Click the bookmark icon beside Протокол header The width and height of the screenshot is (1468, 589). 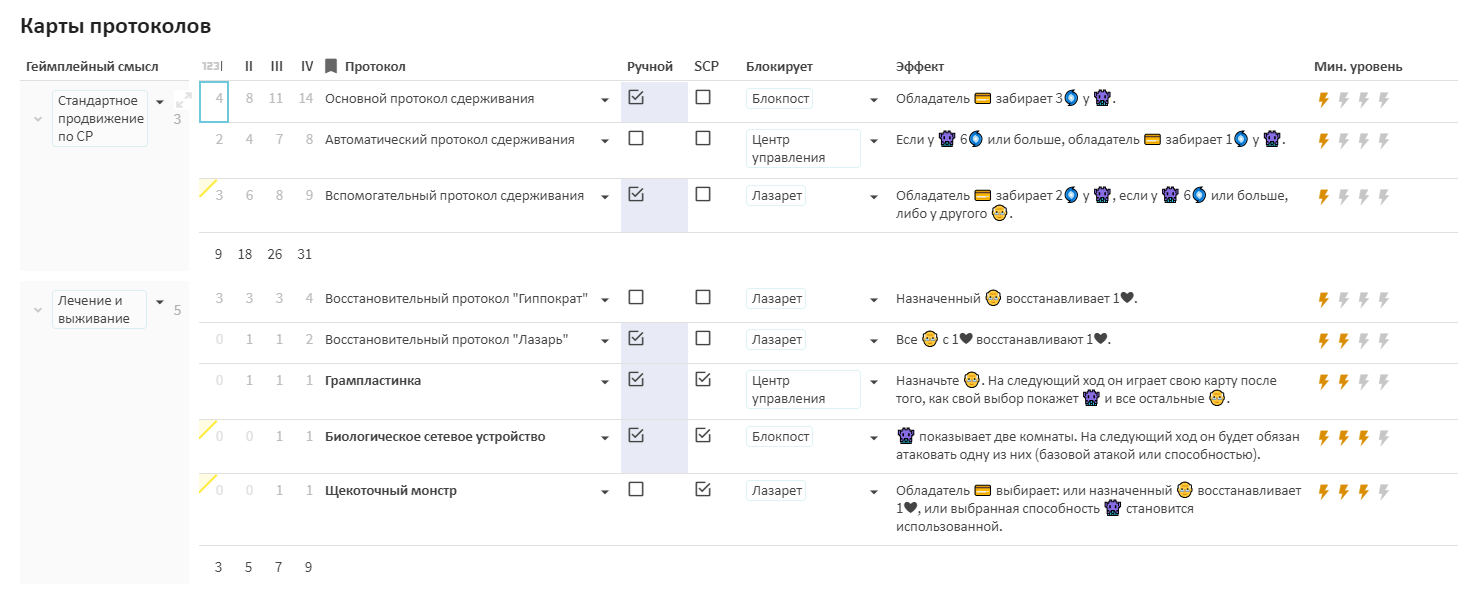pyautogui.click(x=331, y=67)
